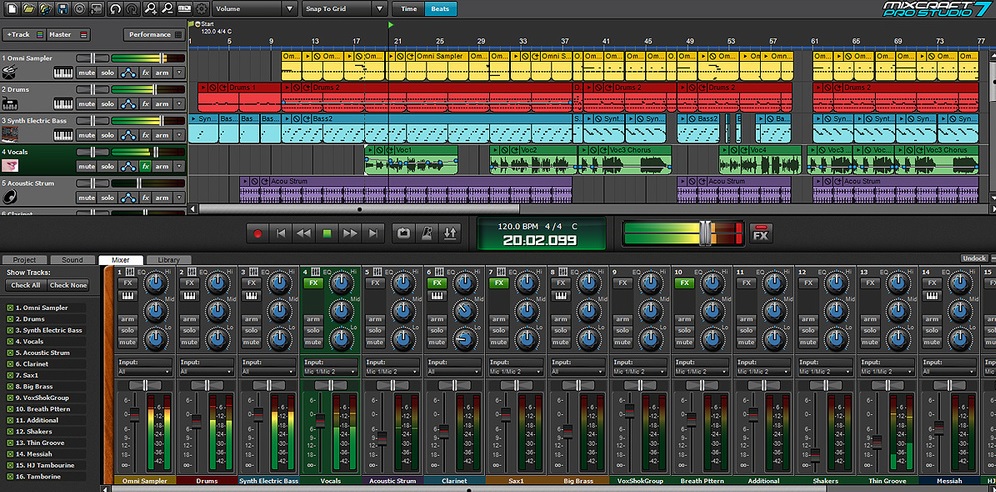Screen dimensions: 996x492
Task: Click the Check None button
Action: [x=69, y=286]
